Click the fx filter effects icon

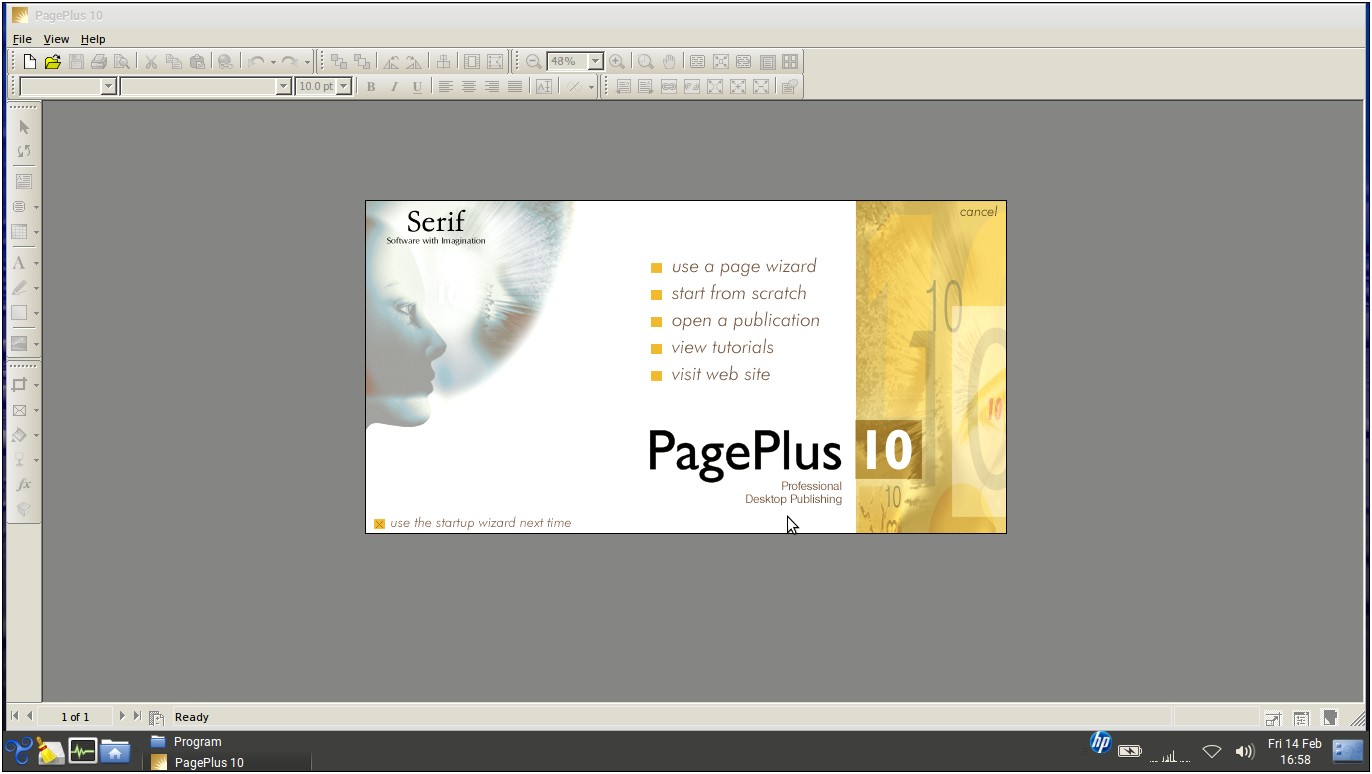click(x=24, y=485)
